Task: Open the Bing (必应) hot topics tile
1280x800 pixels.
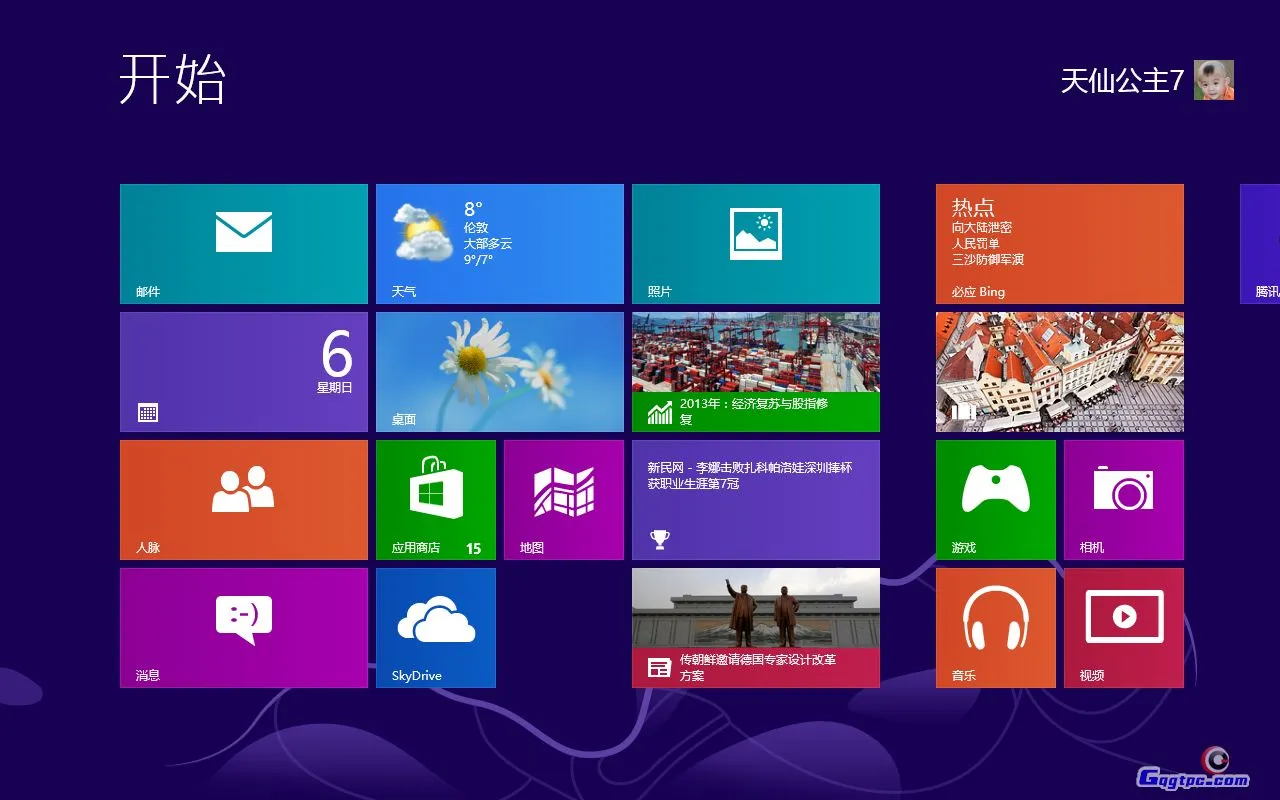Action: pos(1059,243)
